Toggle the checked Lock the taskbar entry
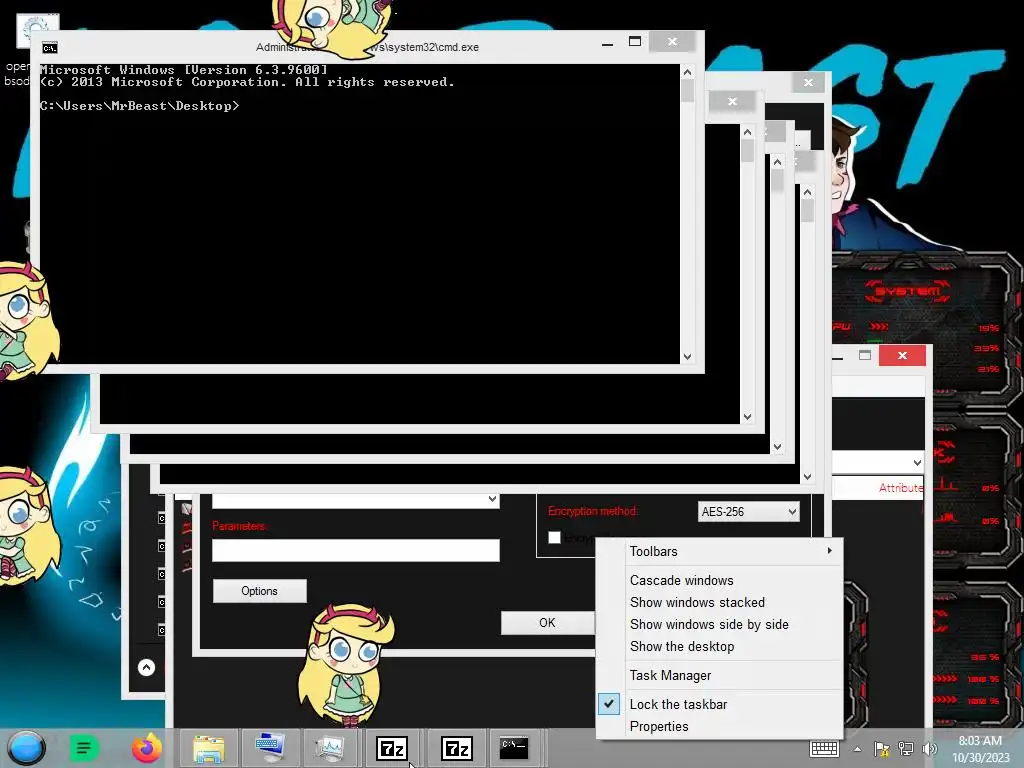The image size is (1024, 768). pos(720,704)
